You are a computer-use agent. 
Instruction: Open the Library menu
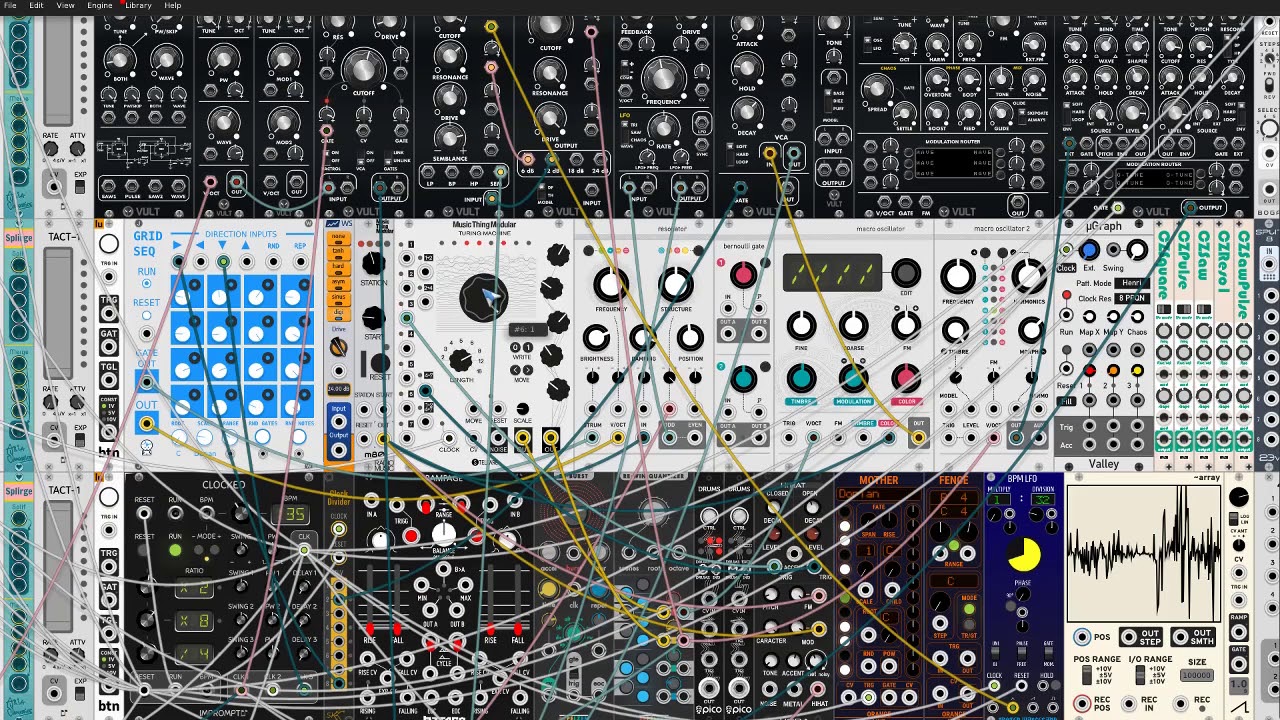click(138, 5)
